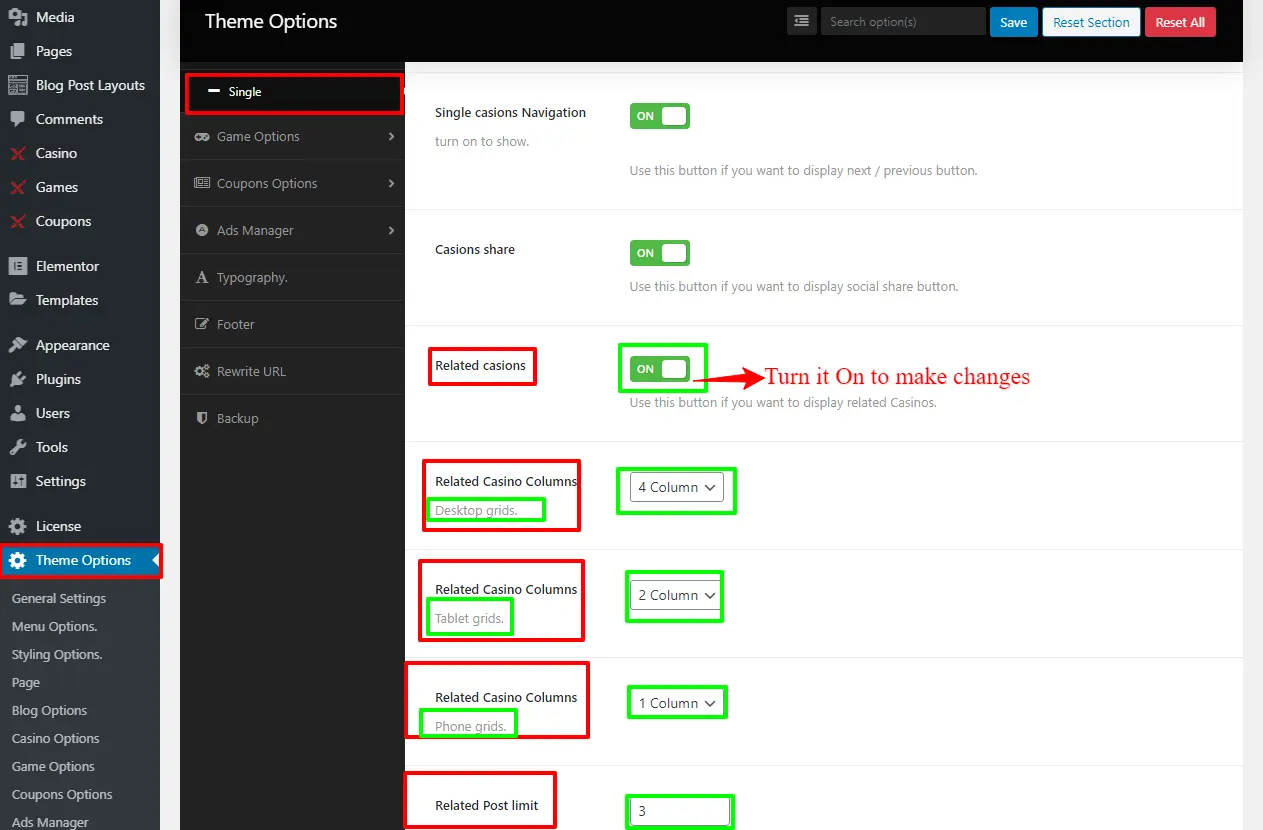Click the Related Post limit input

(679, 811)
